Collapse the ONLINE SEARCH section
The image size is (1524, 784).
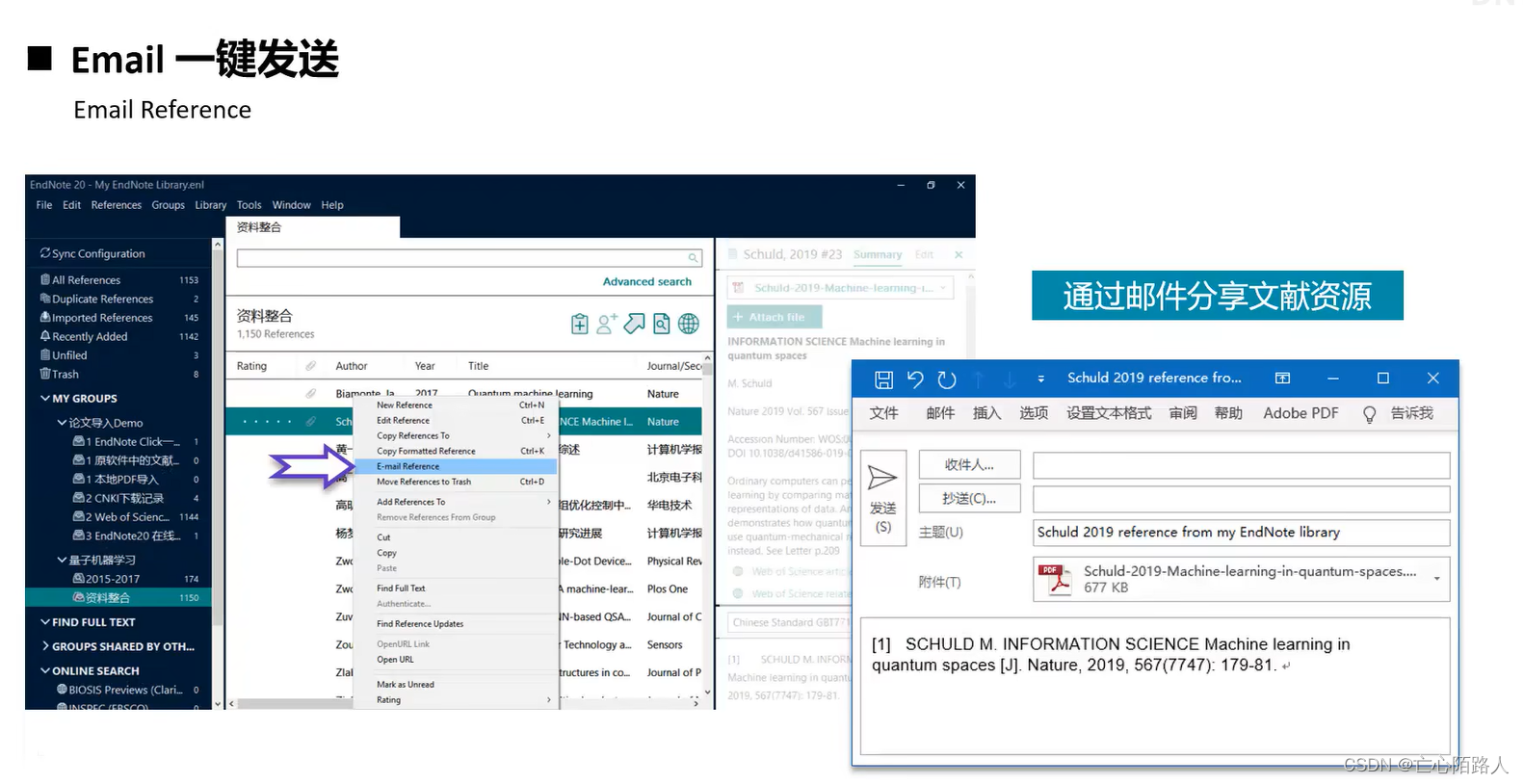pos(45,670)
